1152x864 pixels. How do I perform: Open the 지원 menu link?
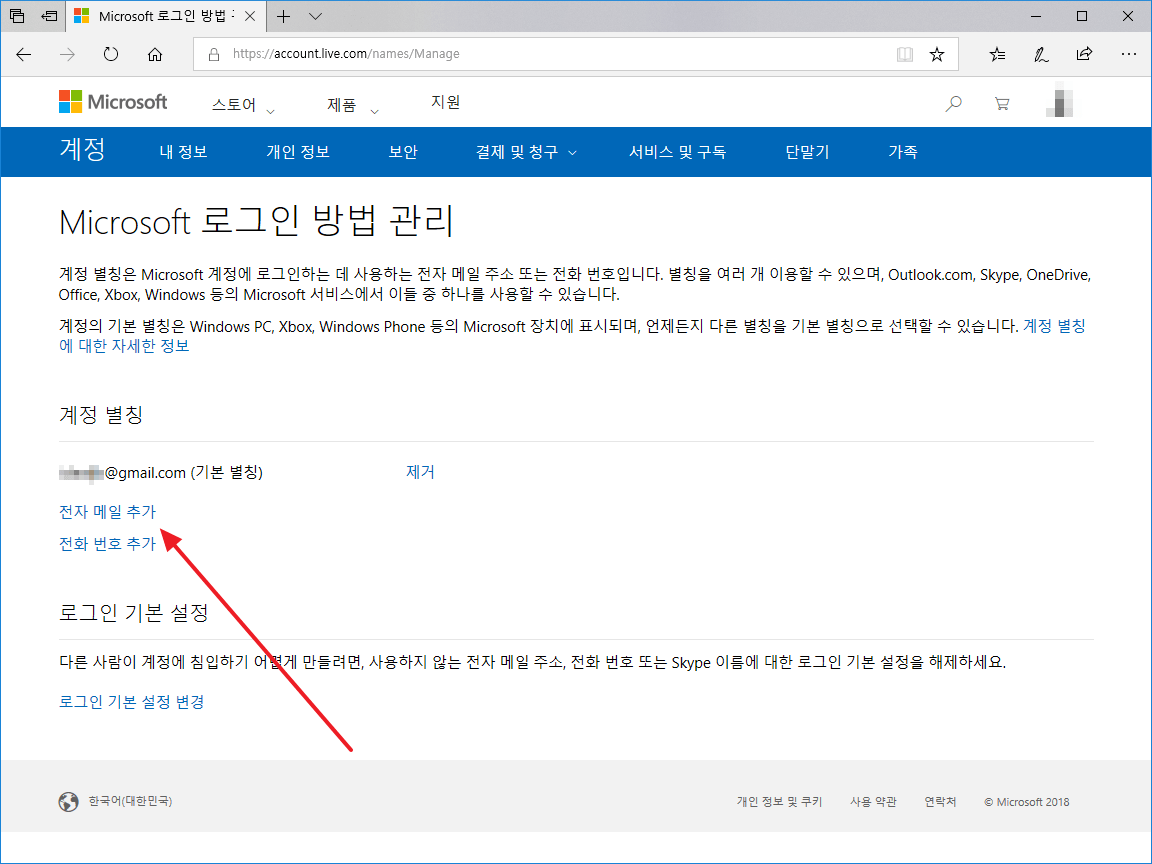(445, 102)
